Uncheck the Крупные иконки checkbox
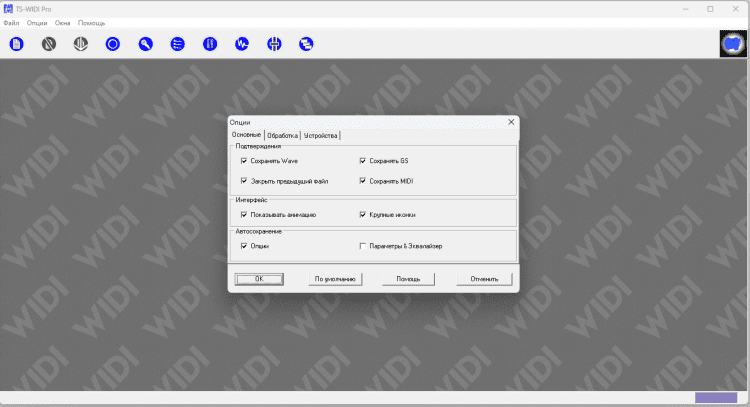 click(x=363, y=215)
